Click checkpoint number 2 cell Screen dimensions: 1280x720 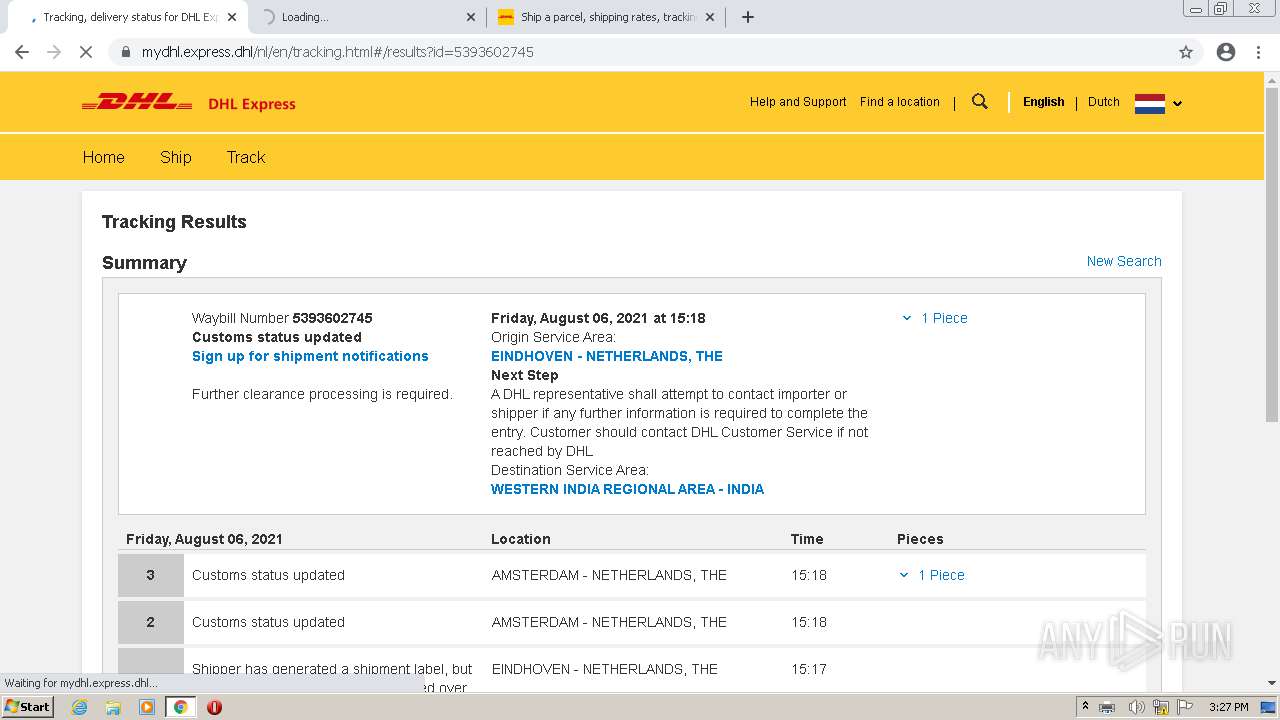[x=151, y=622]
